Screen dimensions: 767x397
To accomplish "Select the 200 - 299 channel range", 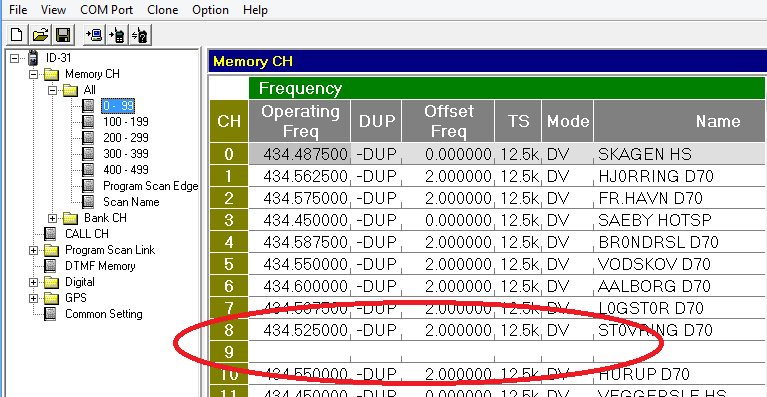I will [126, 138].
